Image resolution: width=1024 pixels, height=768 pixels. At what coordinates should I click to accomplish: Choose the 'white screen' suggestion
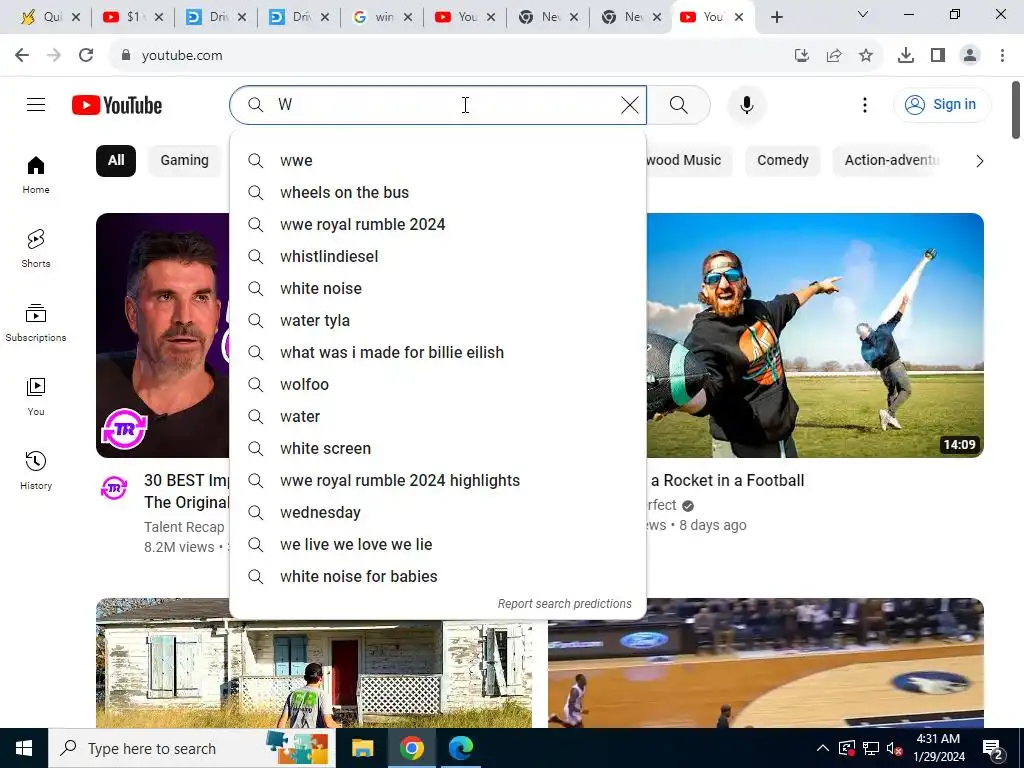[438, 449]
